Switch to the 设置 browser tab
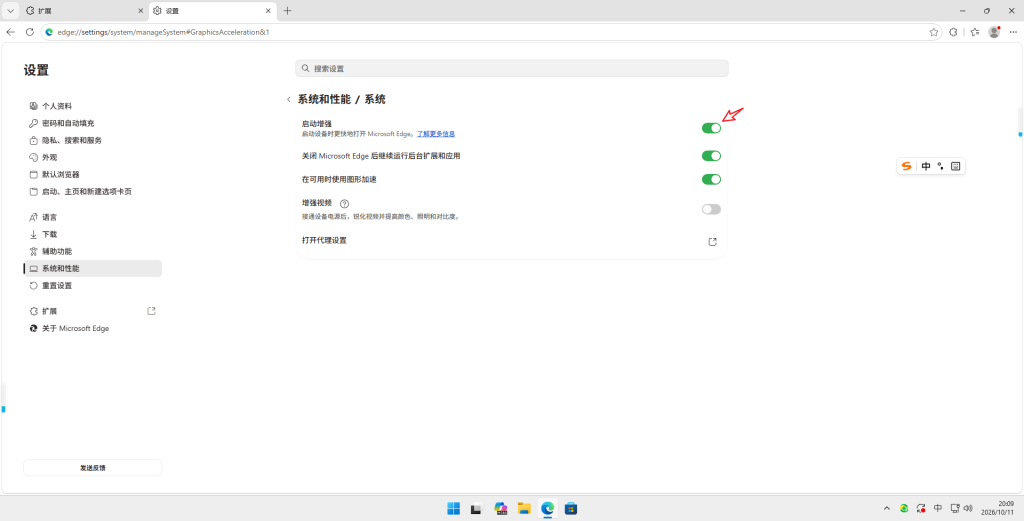Screen dimensions: 1024x521 click(x=212, y=11)
